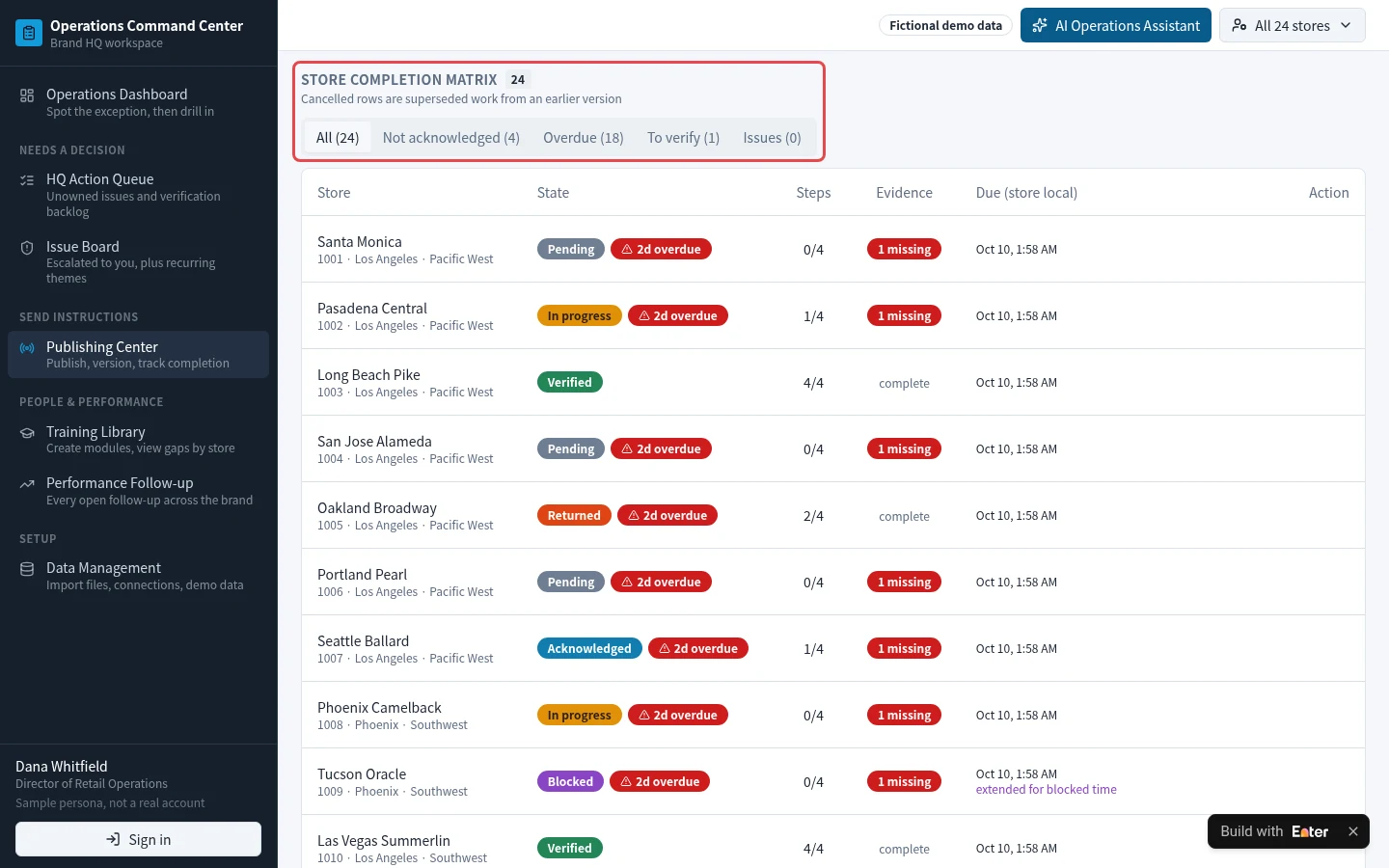
Task: Select the Portland Pearl store name
Action: point(362,575)
